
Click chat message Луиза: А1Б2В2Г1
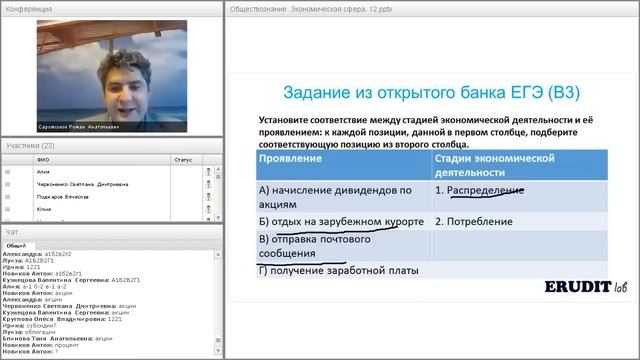28,260
